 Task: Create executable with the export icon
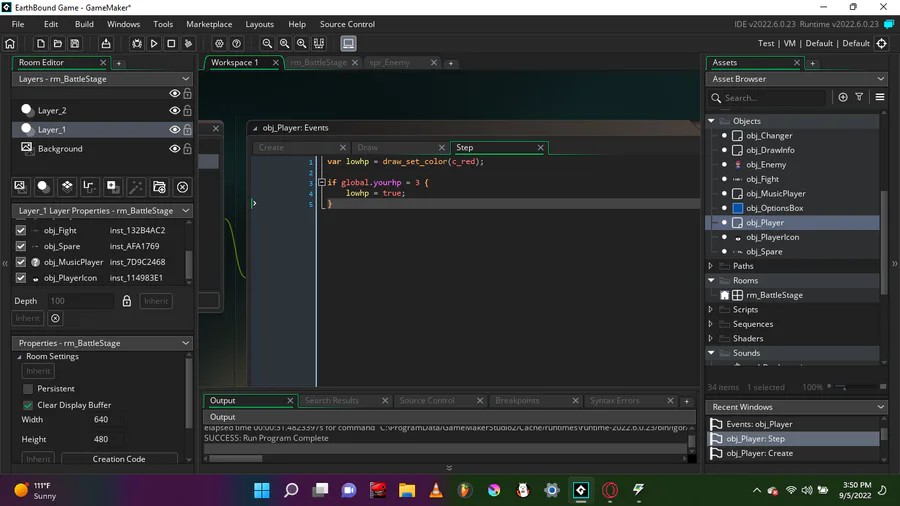pyautogui.click(x=106, y=44)
